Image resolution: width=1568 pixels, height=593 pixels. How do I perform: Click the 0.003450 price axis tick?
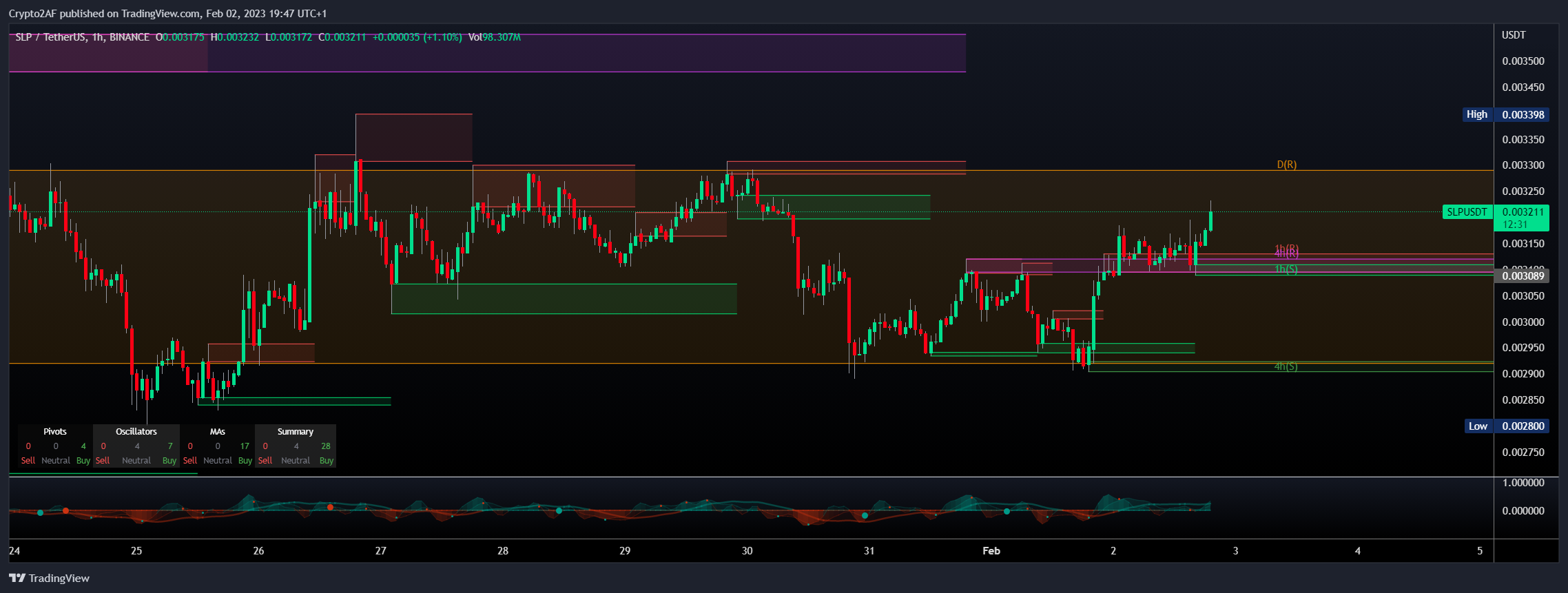[x=1523, y=87]
